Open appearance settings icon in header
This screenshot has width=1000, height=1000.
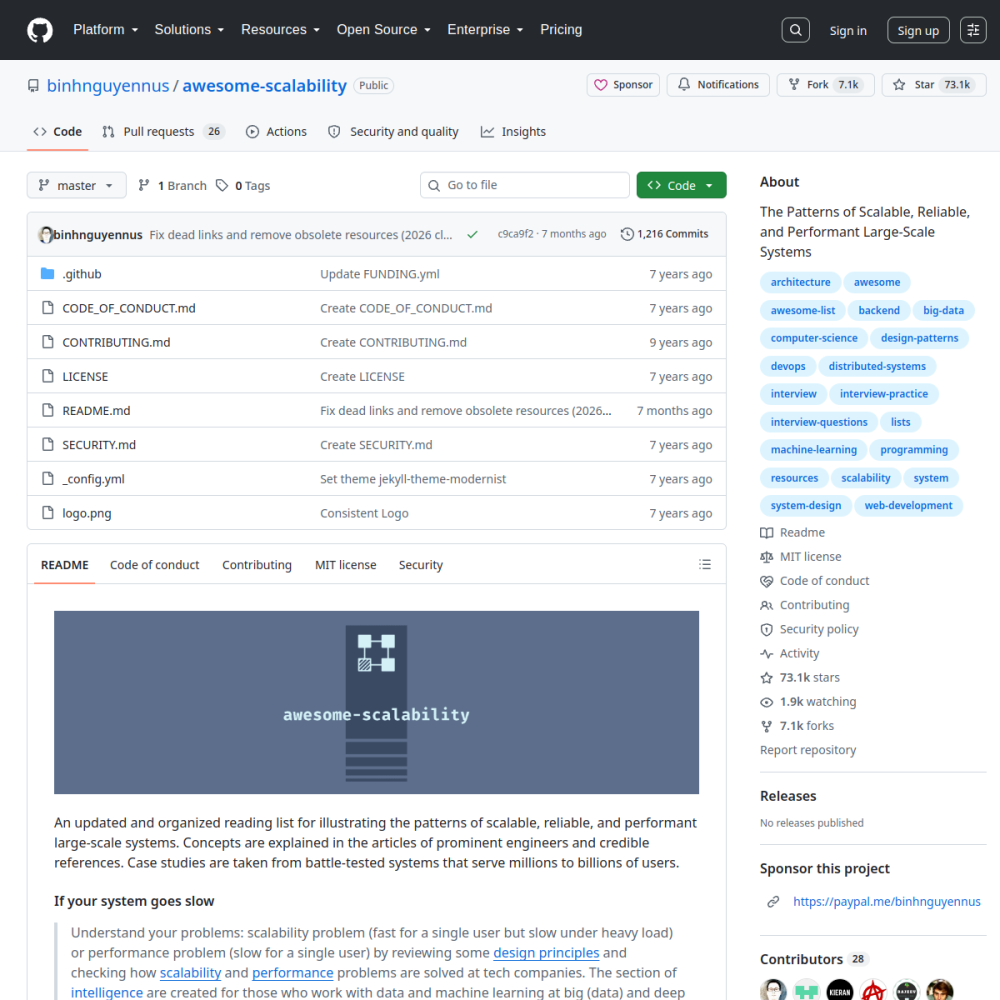973,30
